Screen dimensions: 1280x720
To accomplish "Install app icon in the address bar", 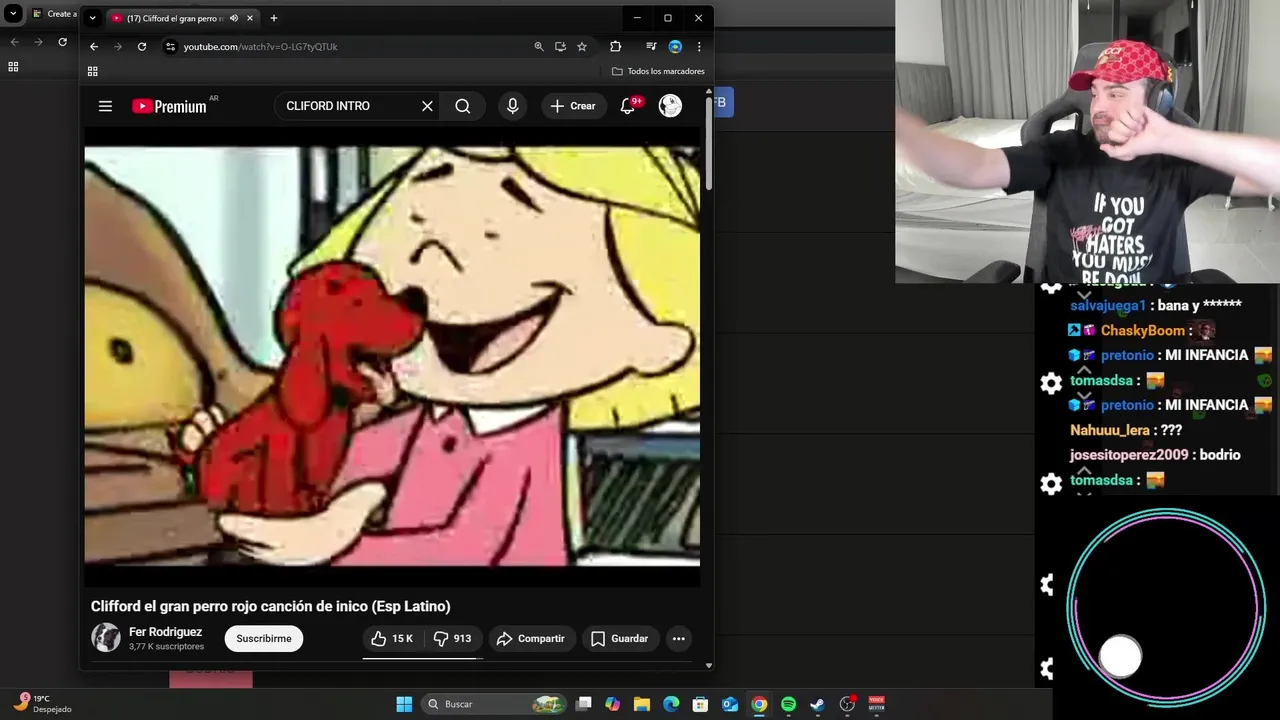I will [560, 46].
